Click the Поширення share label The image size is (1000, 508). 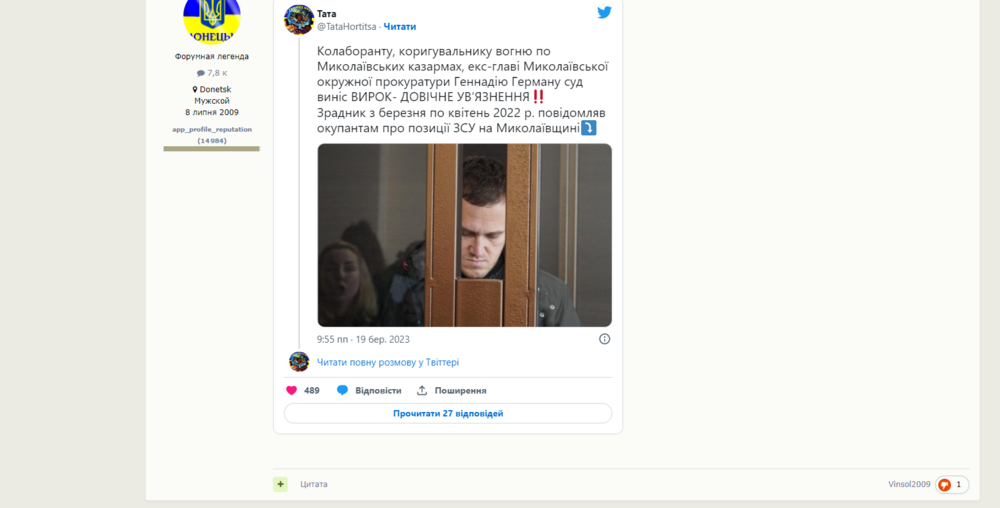click(x=460, y=390)
